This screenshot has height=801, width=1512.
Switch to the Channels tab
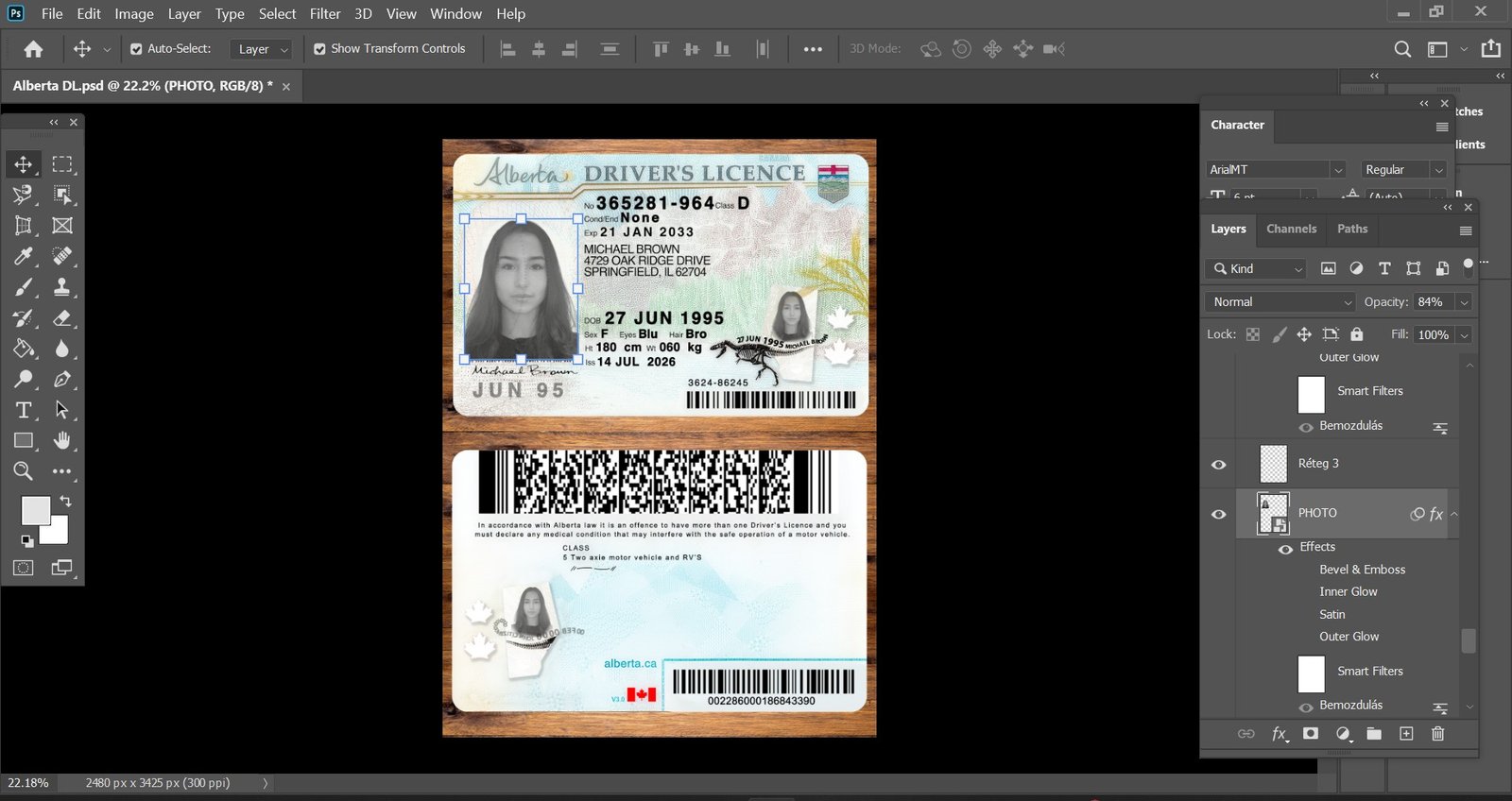coord(1291,229)
